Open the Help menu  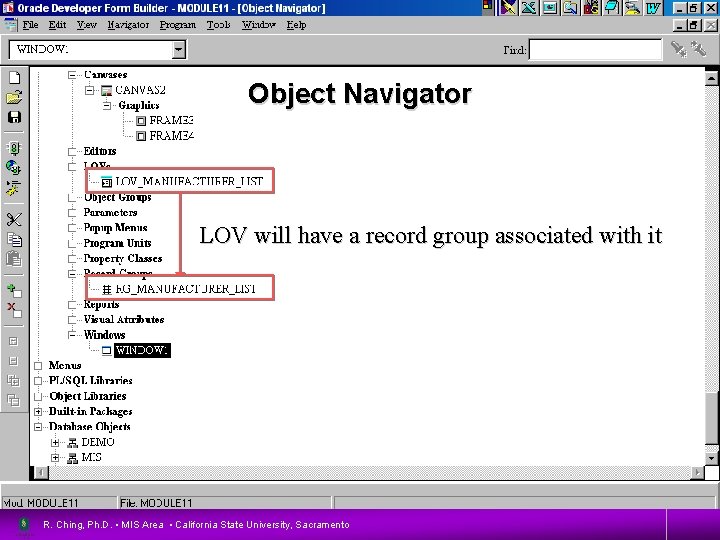297,25
